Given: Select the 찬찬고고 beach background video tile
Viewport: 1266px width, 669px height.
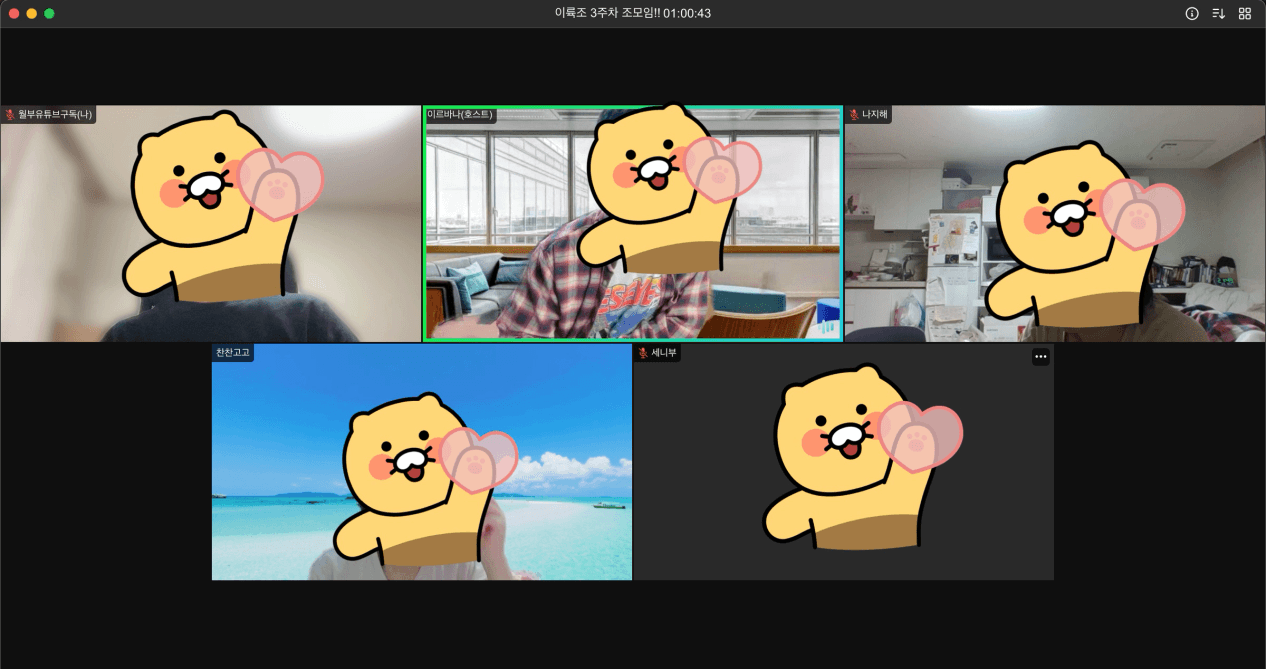Looking at the screenshot, I should [x=422, y=462].
